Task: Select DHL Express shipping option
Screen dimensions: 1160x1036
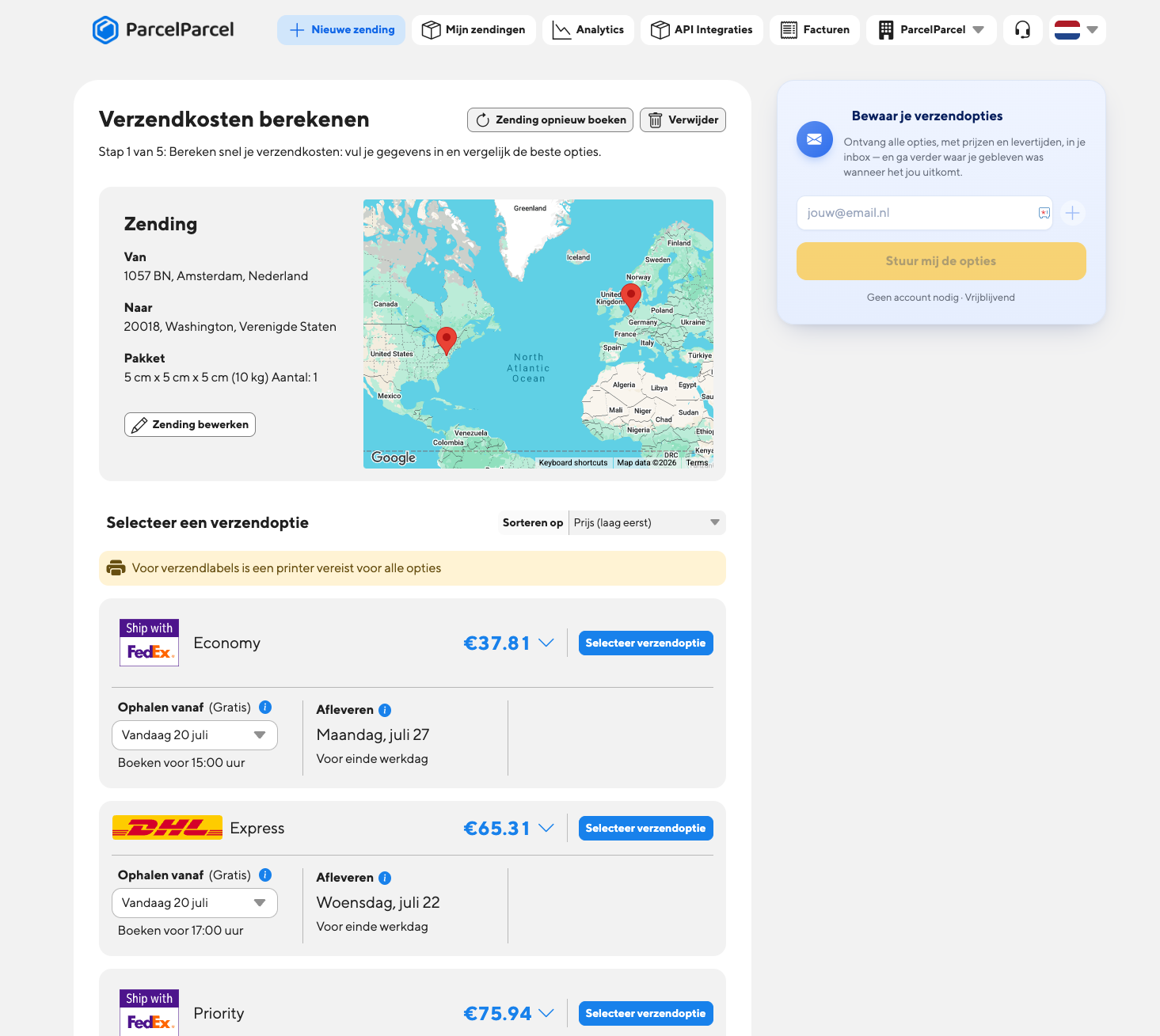Action: coord(645,828)
